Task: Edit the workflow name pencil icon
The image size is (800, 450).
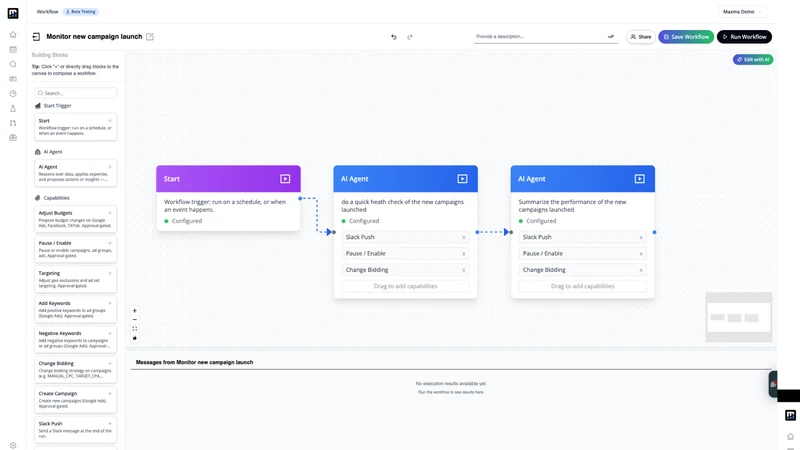Action: pos(150,37)
